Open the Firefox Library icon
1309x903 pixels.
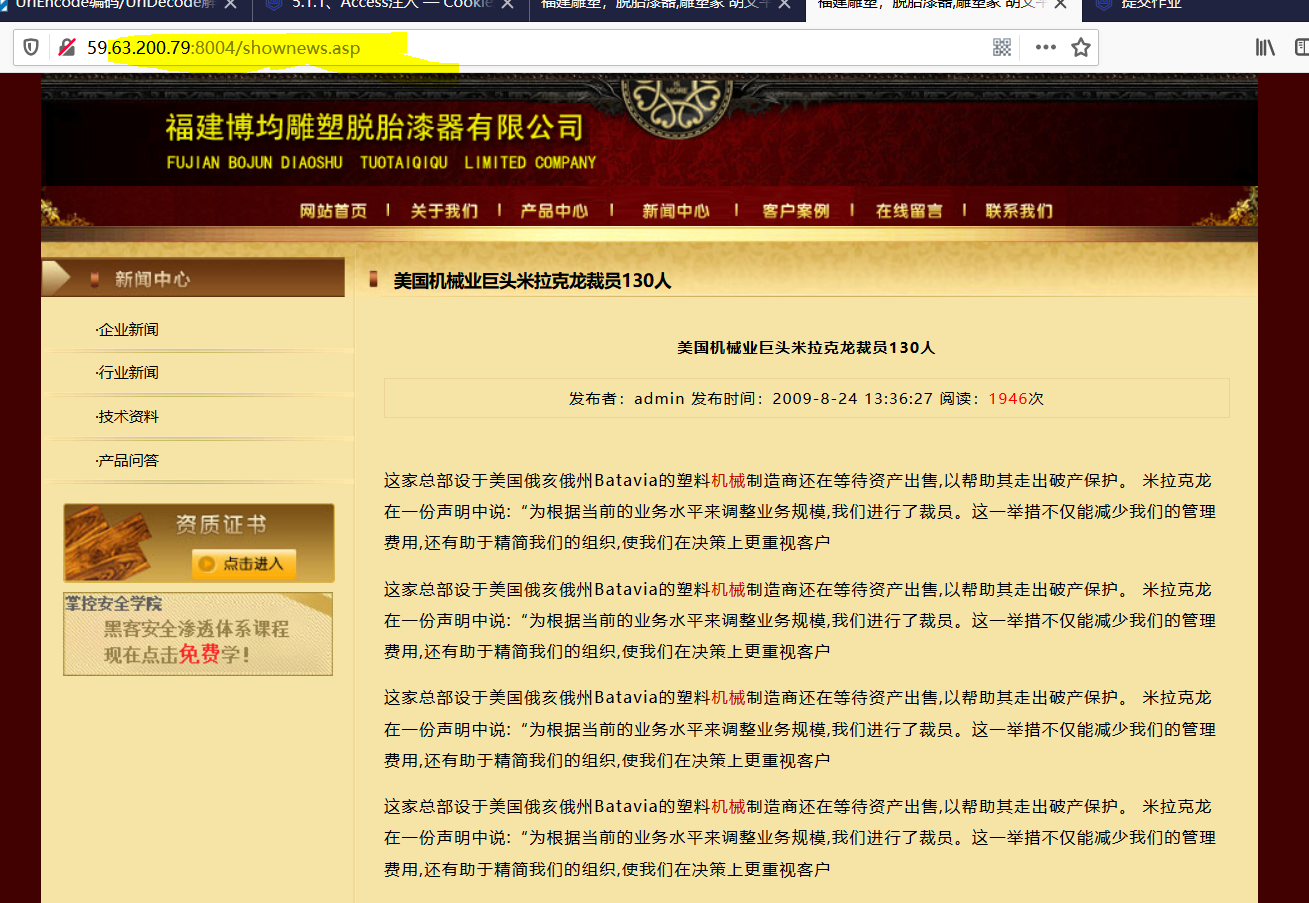click(1264, 46)
